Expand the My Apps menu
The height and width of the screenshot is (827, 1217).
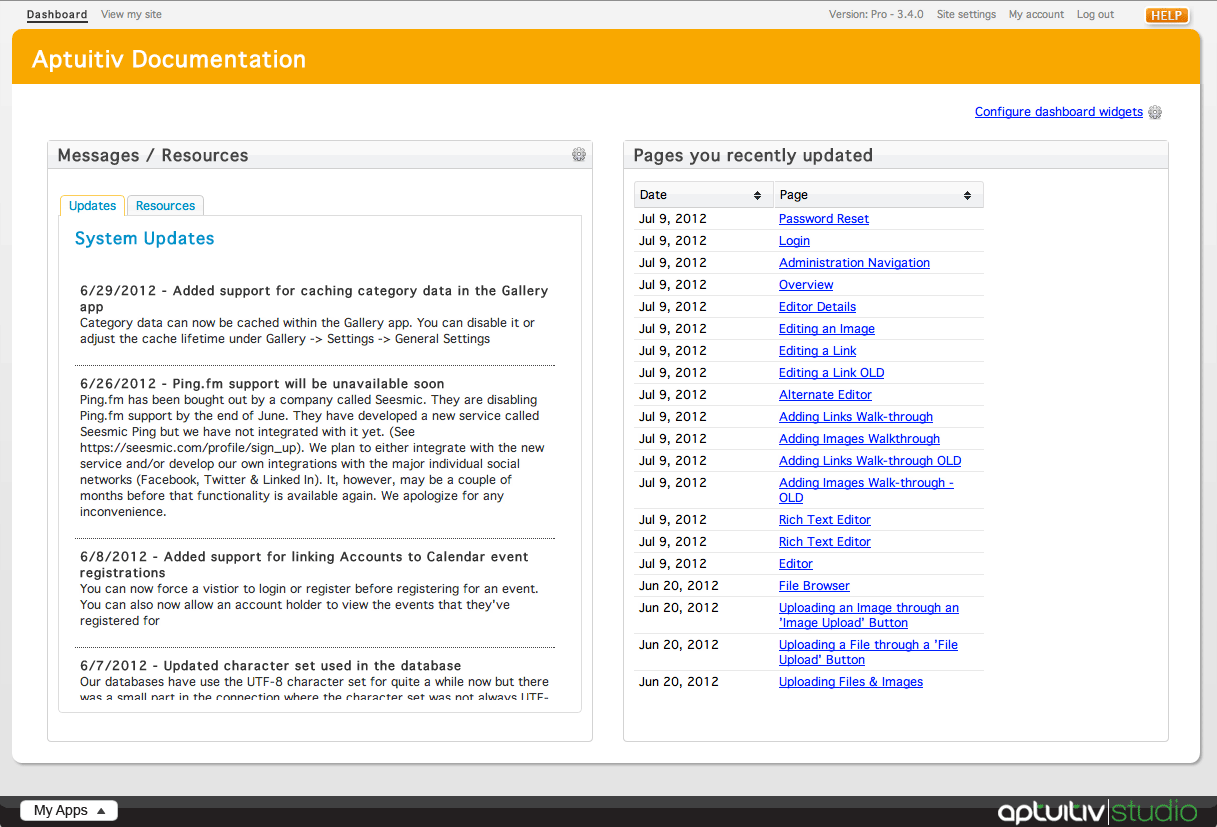coord(69,811)
